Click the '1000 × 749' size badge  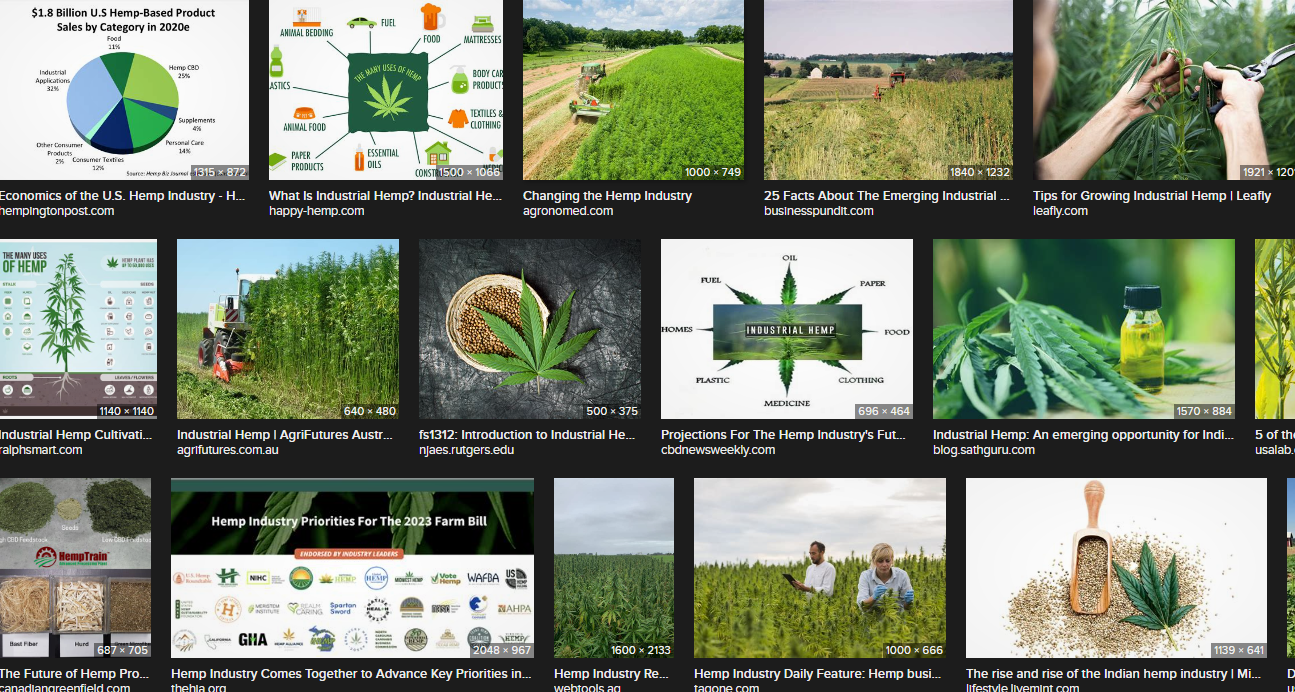(x=713, y=172)
